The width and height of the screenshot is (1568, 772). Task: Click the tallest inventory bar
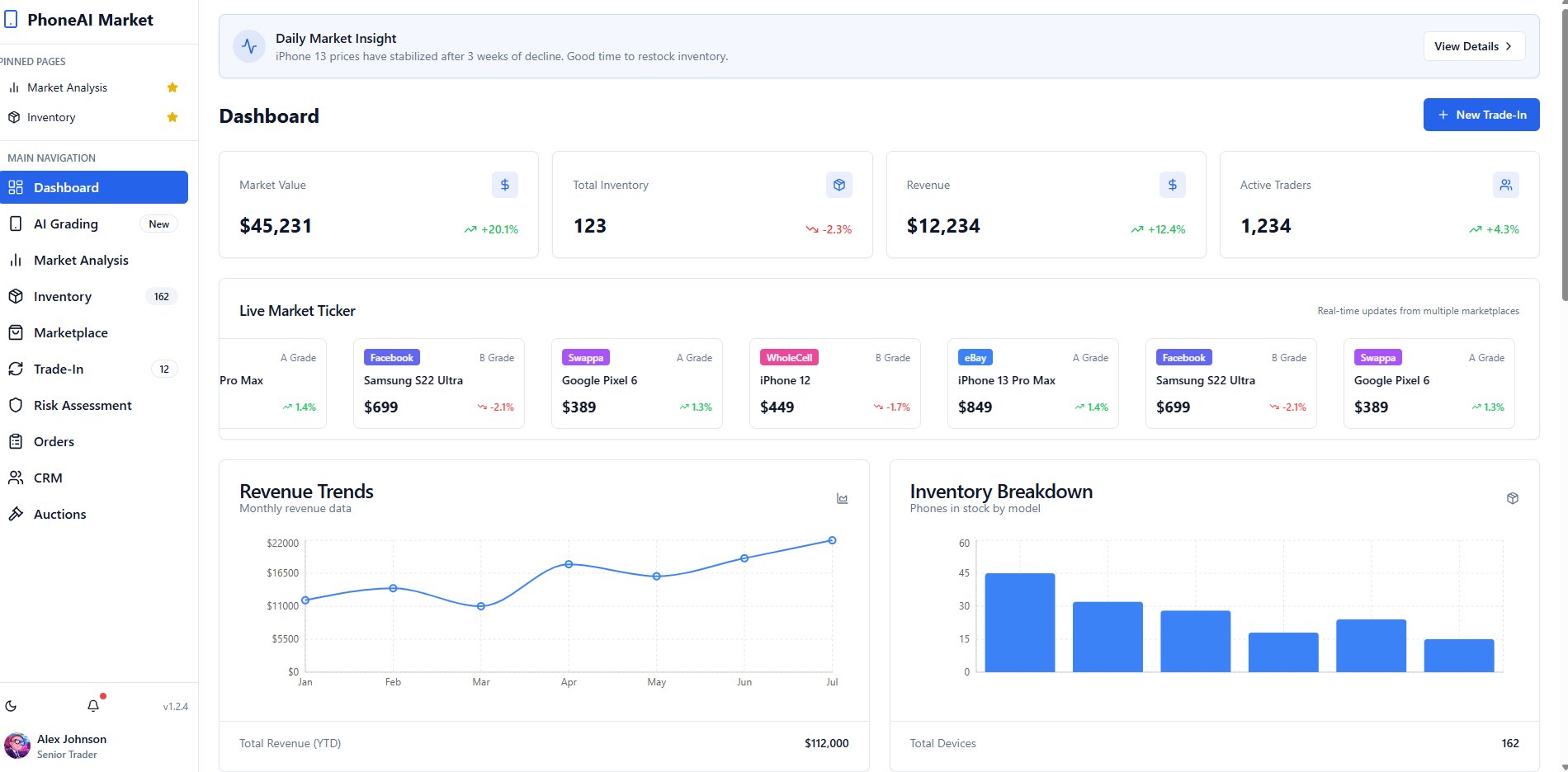tap(1020, 623)
